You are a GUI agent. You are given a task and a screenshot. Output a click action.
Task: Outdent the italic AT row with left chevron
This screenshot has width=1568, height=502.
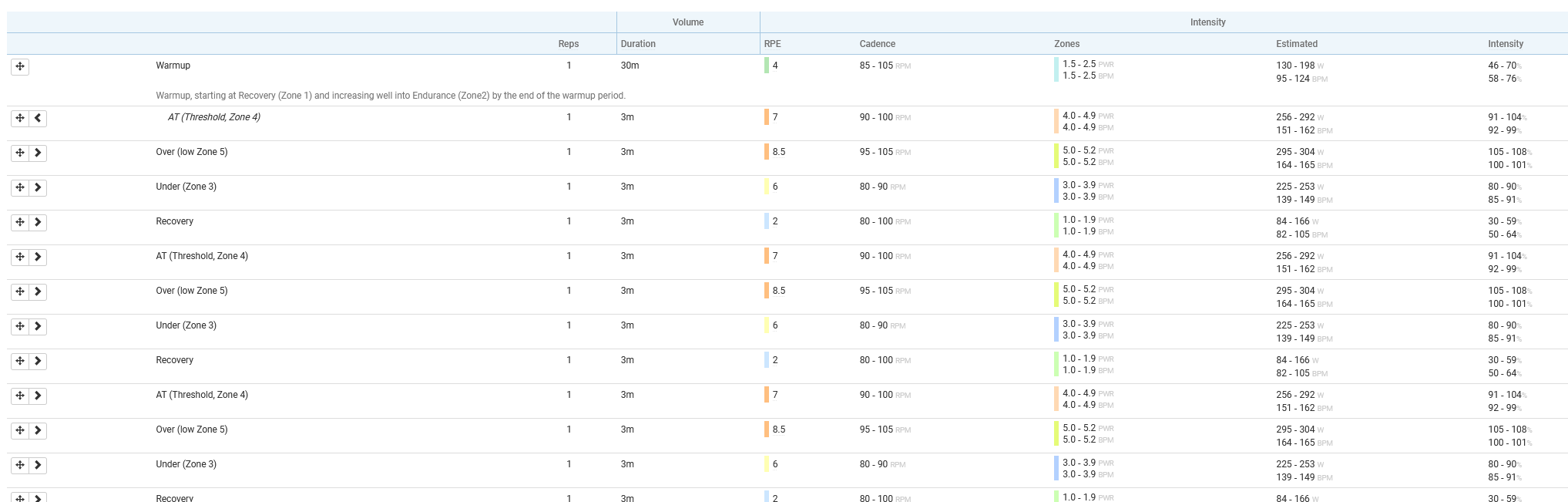pyautogui.click(x=38, y=118)
